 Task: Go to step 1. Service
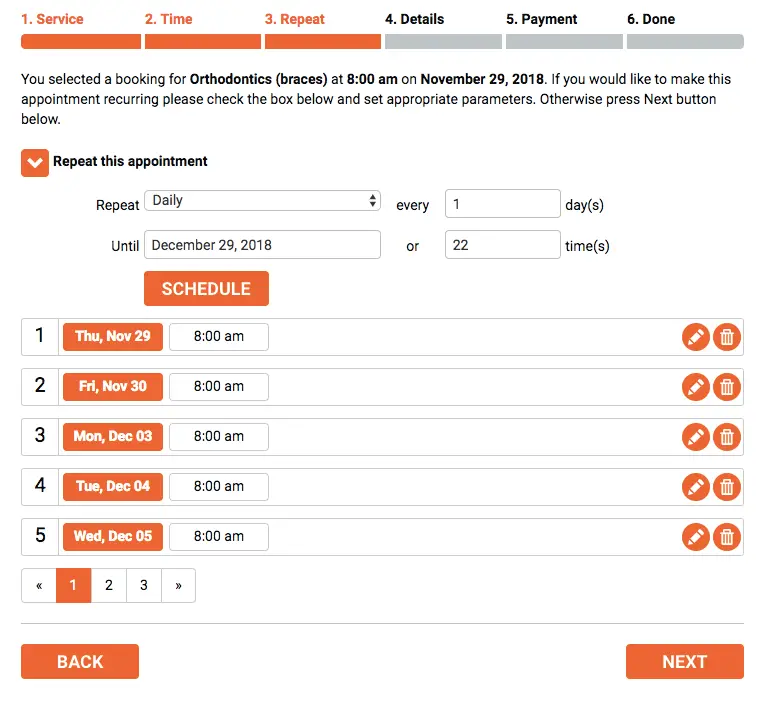(x=52, y=19)
